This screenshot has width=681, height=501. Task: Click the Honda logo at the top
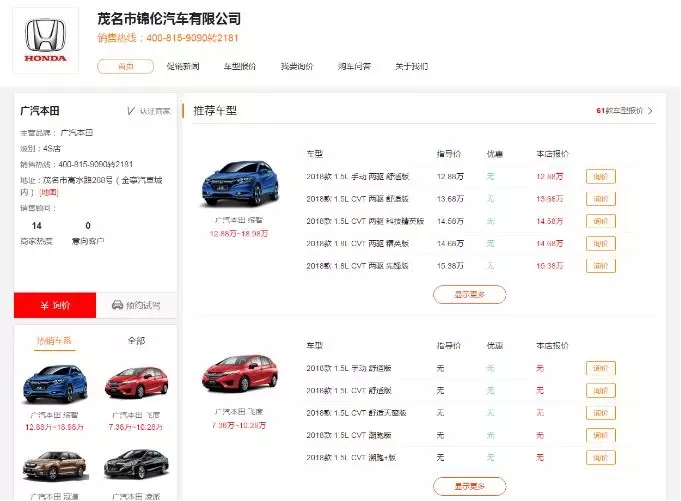click(46, 40)
